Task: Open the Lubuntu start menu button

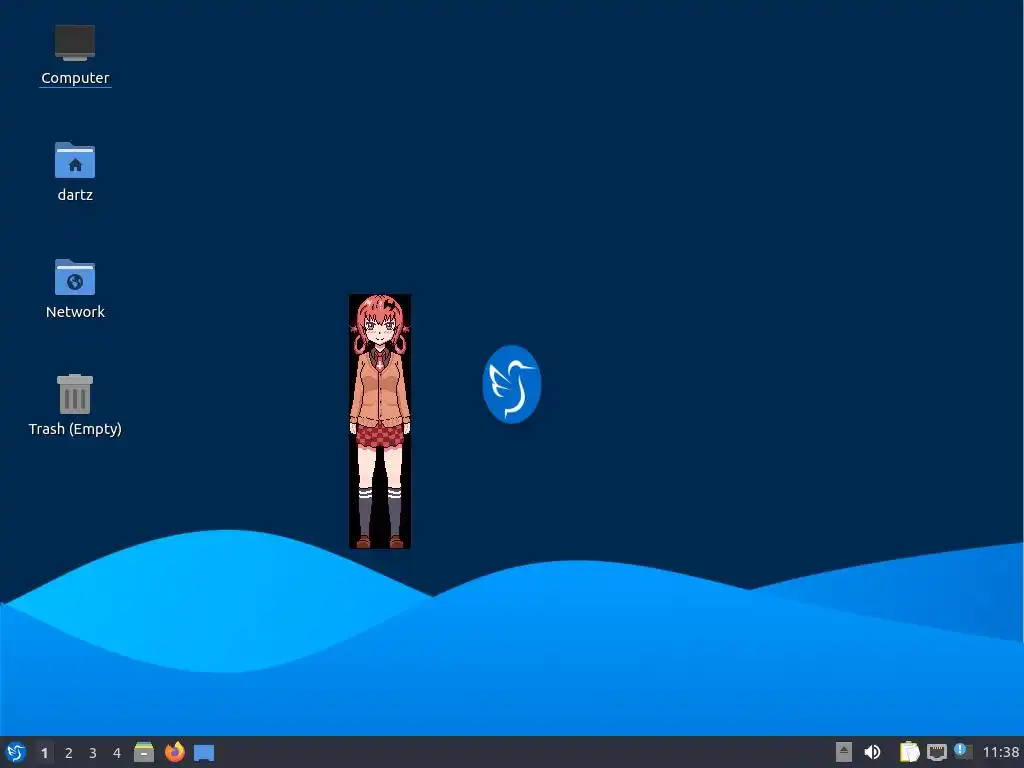Action: (16, 752)
